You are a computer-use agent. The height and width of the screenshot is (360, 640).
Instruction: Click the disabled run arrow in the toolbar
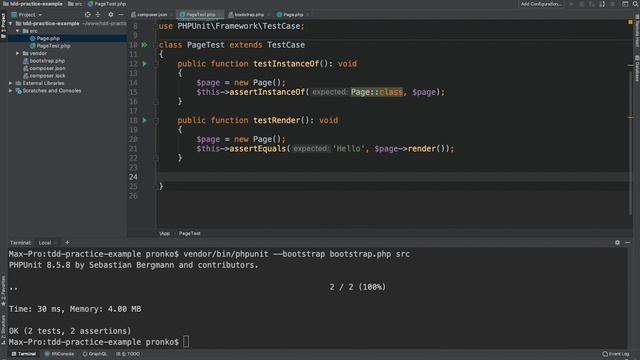[571, 4]
